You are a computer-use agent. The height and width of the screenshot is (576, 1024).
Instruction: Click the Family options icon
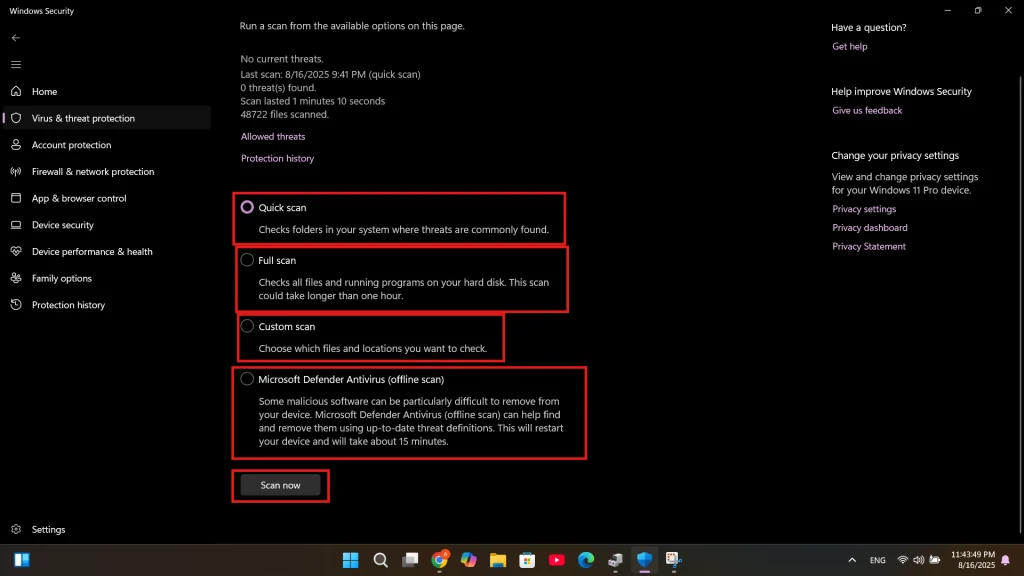pos(15,278)
